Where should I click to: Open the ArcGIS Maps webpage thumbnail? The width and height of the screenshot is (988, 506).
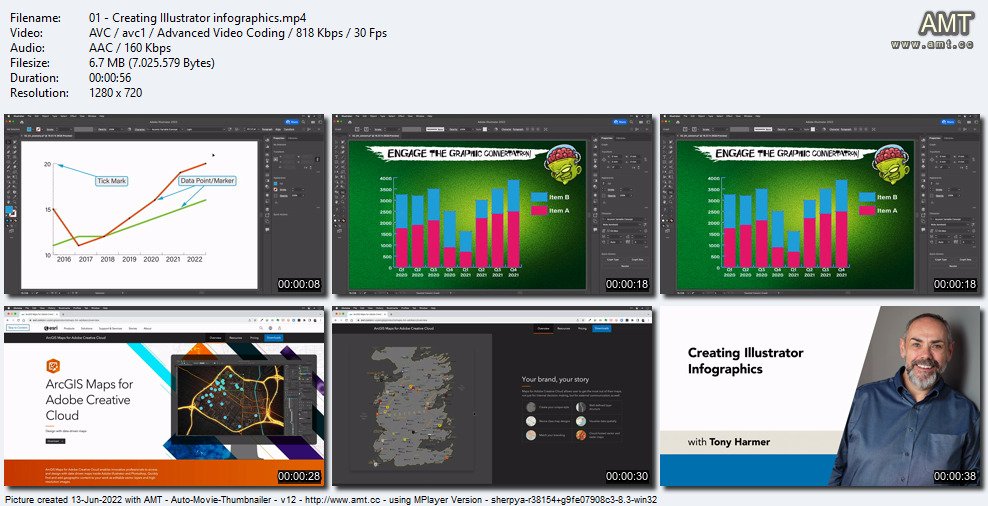(164, 396)
